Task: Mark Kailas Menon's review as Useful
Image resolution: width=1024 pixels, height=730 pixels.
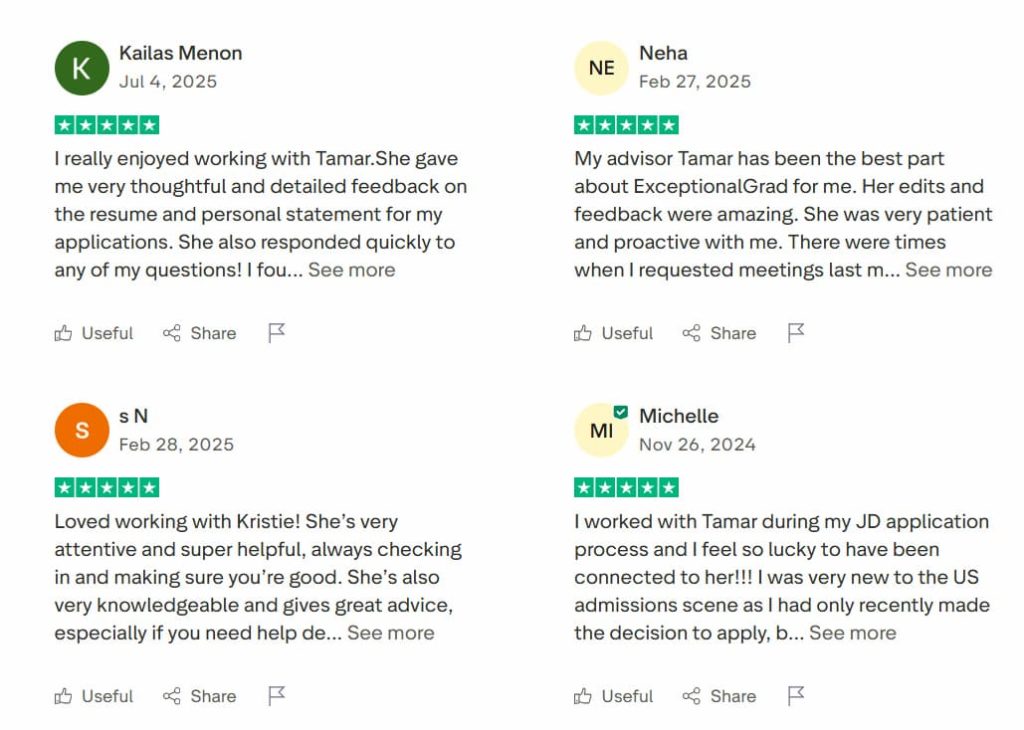Action: pyautogui.click(x=94, y=333)
